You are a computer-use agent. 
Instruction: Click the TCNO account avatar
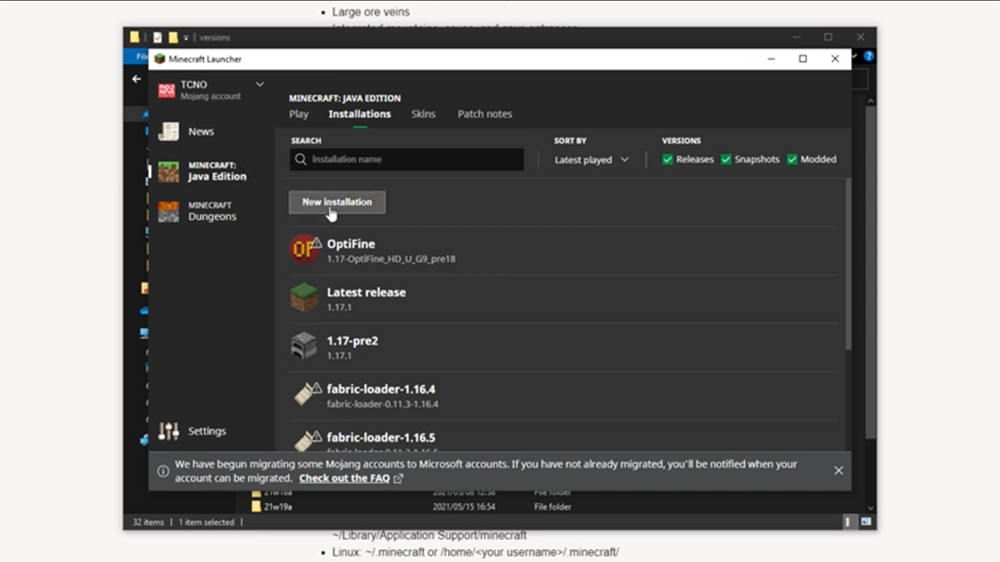[x=166, y=91]
